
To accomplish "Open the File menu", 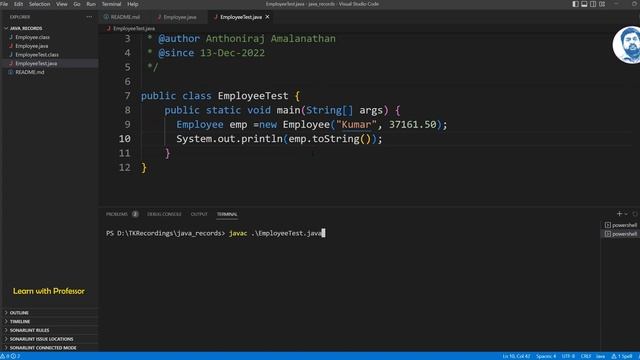I will (x=4, y=4).
